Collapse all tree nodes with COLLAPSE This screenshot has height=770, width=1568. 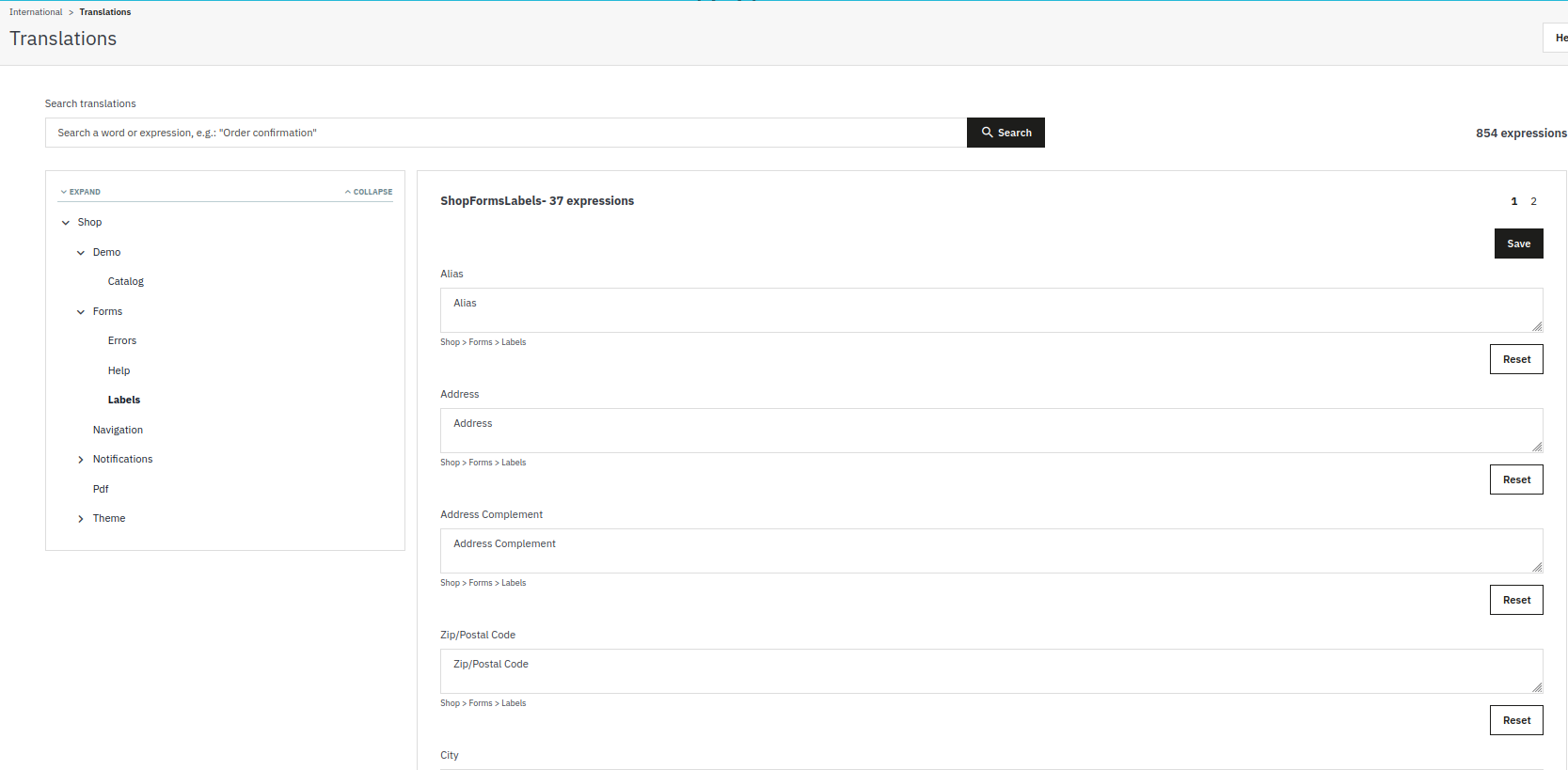[369, 192]
